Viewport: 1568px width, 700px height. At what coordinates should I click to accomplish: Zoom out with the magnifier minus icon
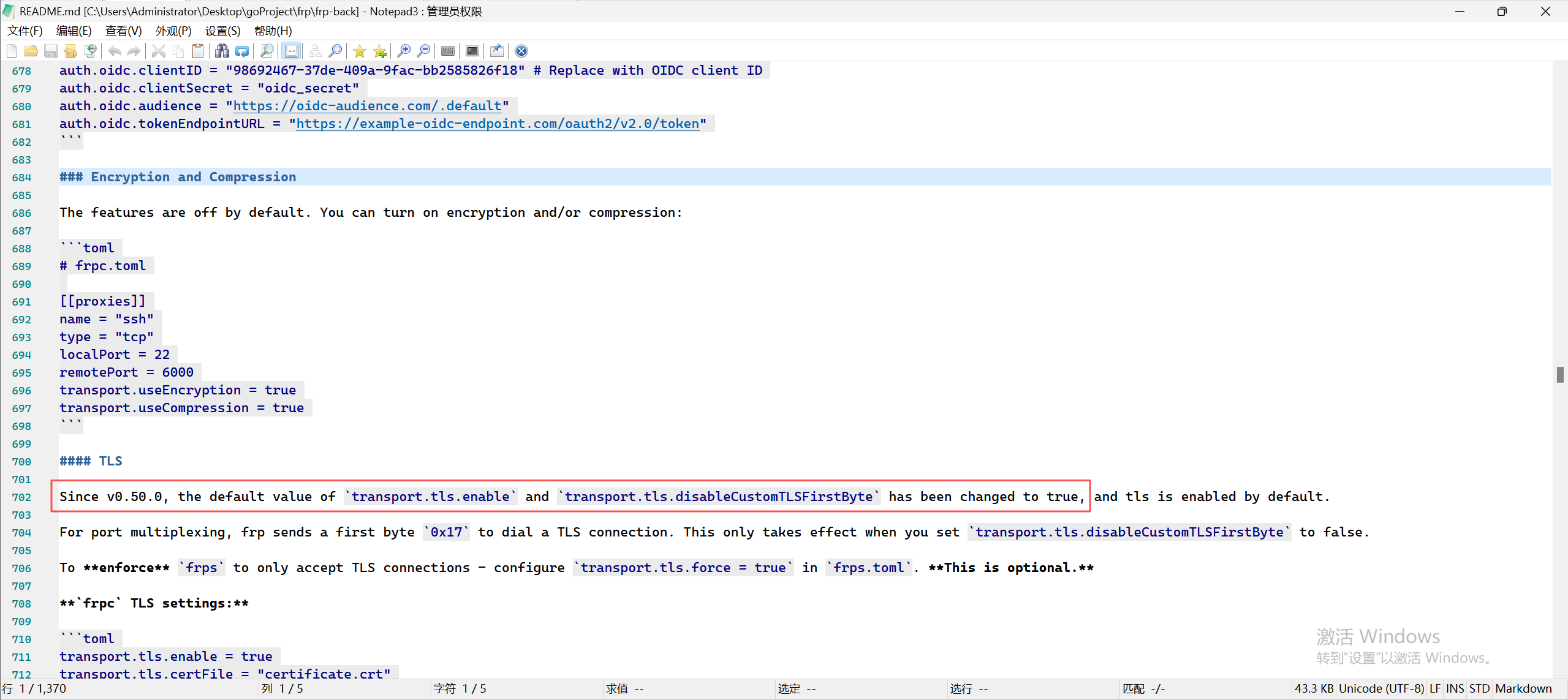point(423,51)
